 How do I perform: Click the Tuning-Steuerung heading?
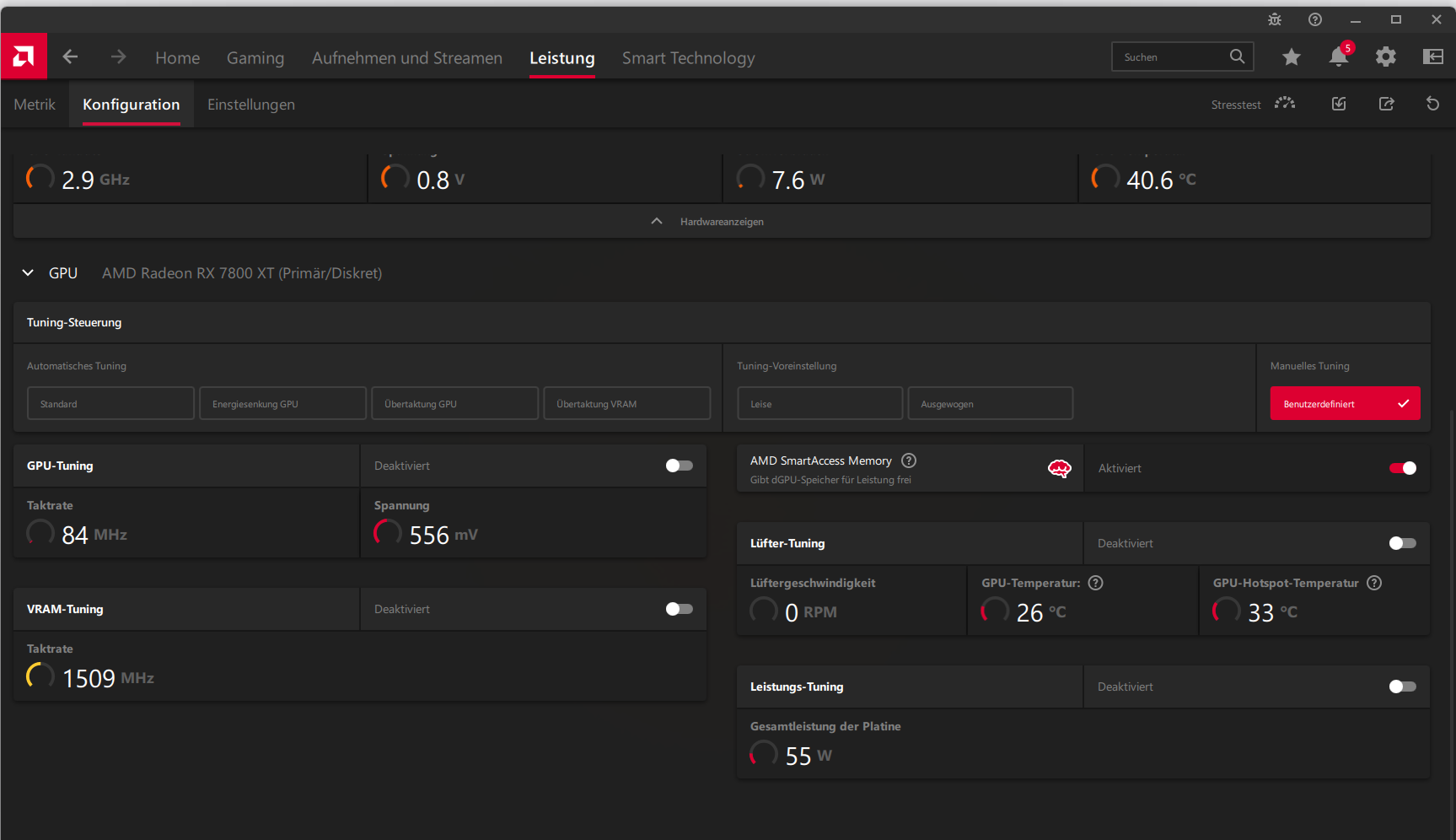pyautogui.click(x=74, y=322)
